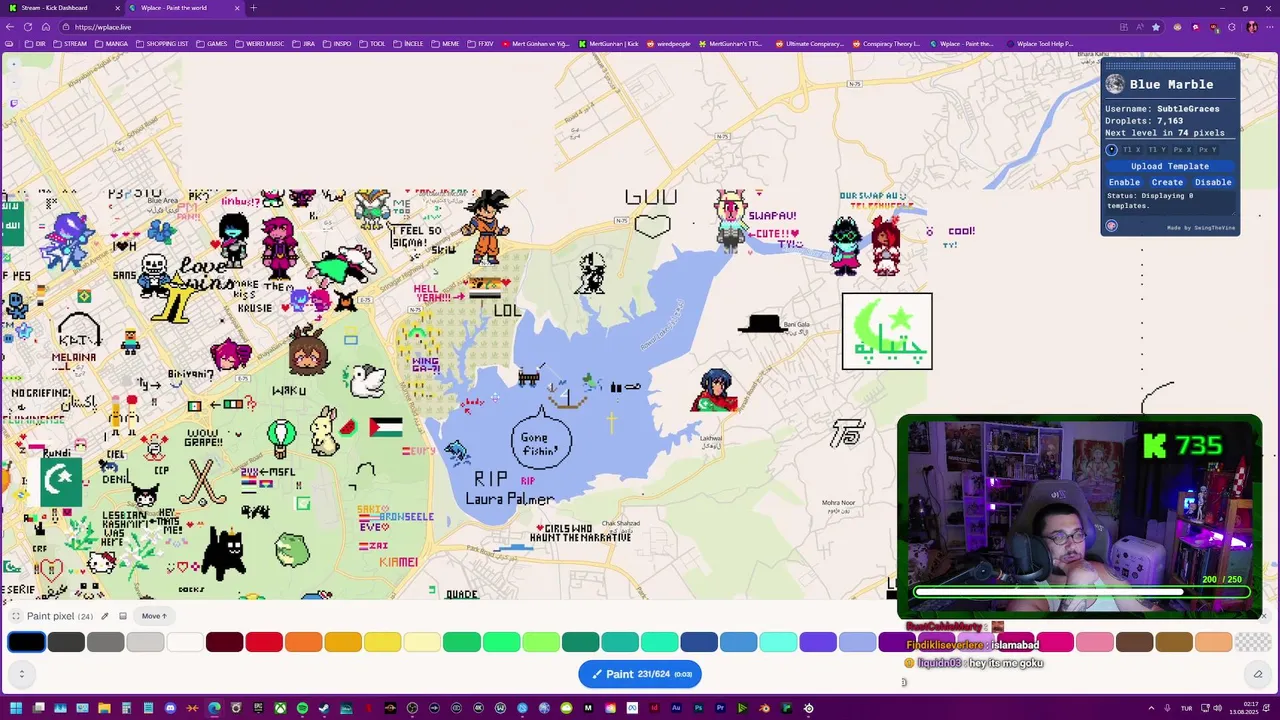Open File Explorer from the taskbar
Image resolution: width=1280 pixels, height=720 pixels.
[x=104, y=708]
